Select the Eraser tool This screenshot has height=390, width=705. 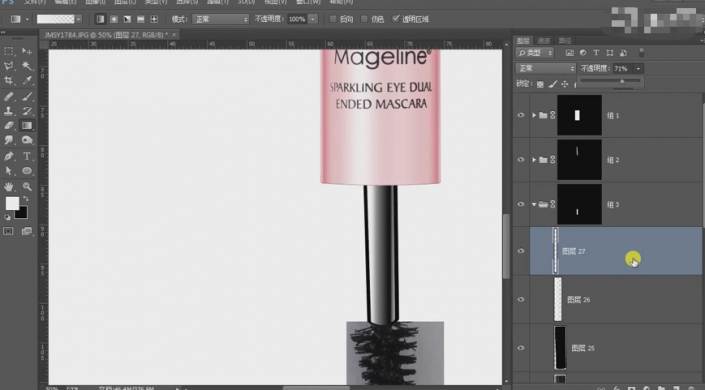click(x=9, y=126)
